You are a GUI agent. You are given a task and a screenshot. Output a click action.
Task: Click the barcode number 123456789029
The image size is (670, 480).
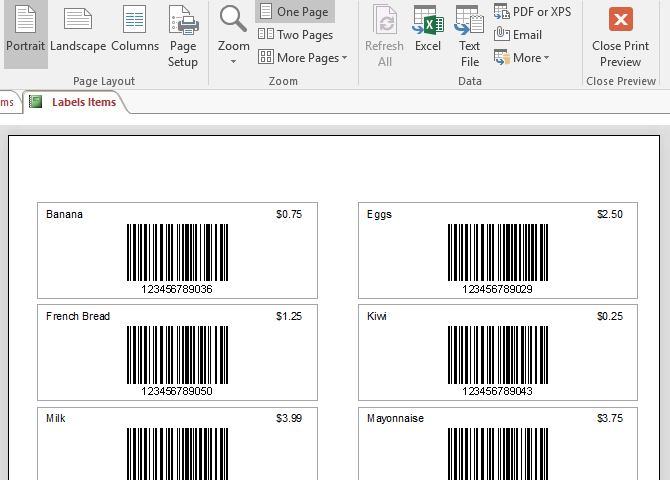pos(497,289)
